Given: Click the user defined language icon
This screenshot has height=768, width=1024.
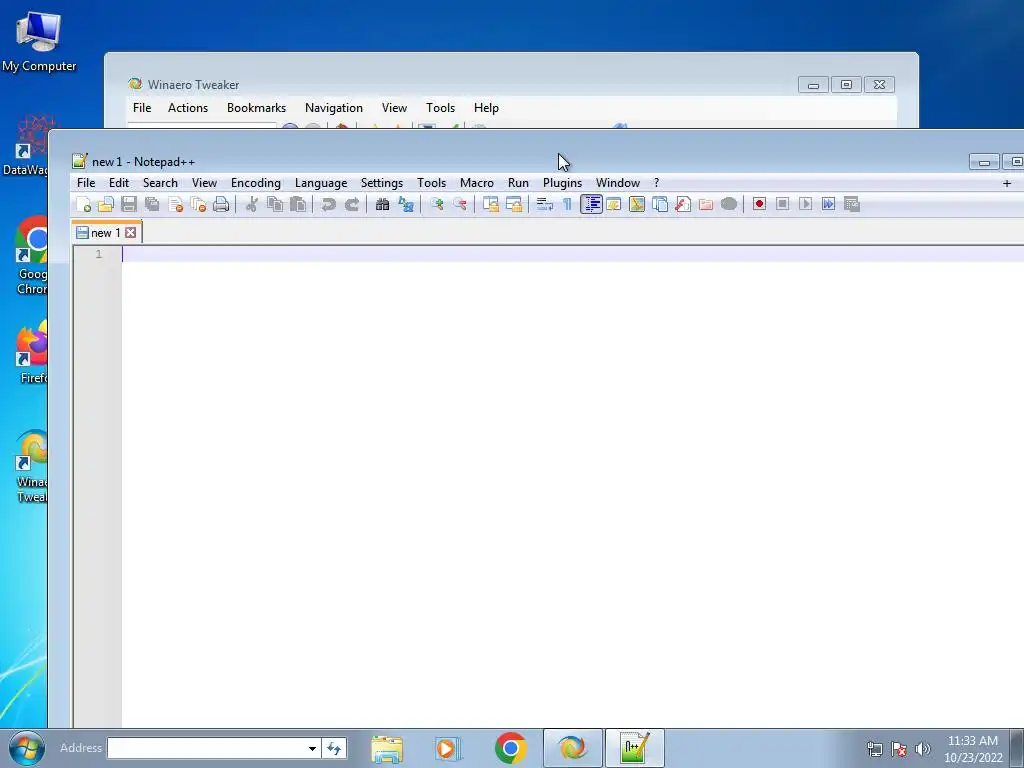Looking at the screenshot, I should (x=613, y=204).
